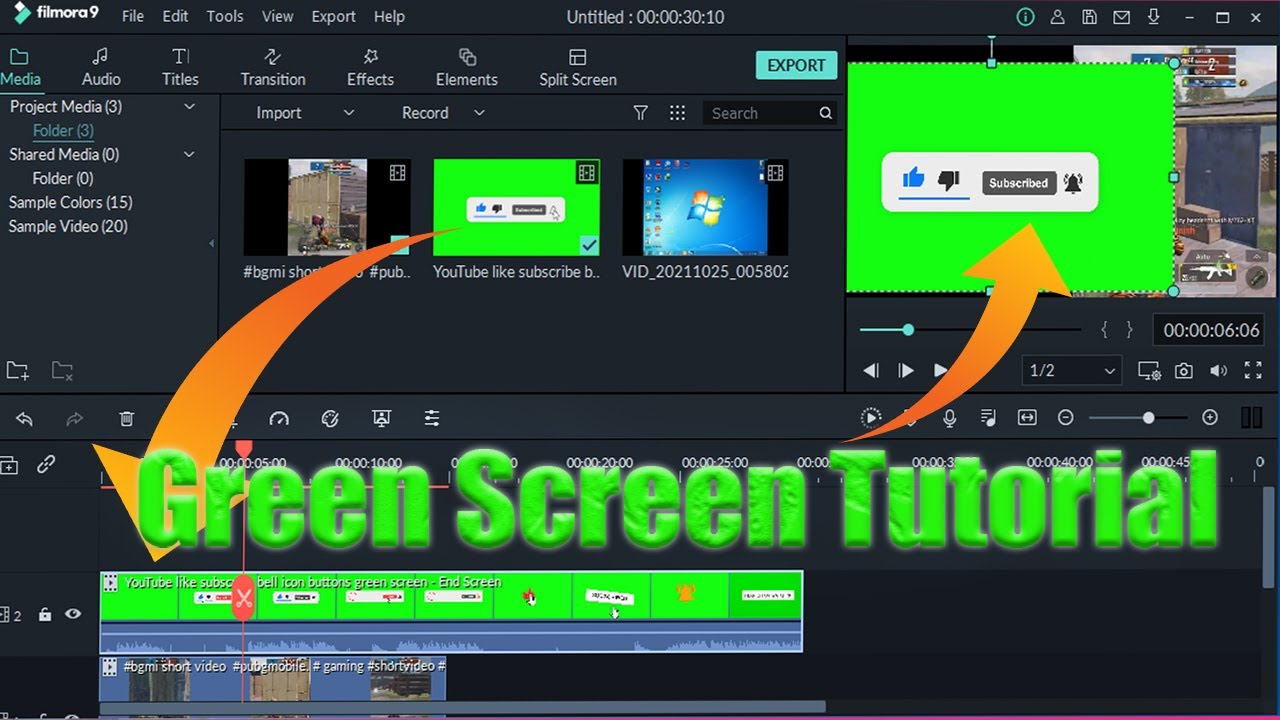Click Zoom to Fit Timeline icon
This screenshot has width=1280, height=720.
click(1027, 418)
